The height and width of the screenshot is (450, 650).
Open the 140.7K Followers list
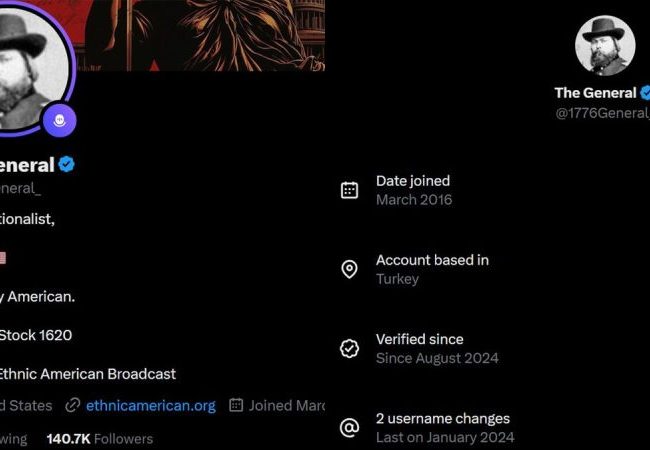pos(99,439)
